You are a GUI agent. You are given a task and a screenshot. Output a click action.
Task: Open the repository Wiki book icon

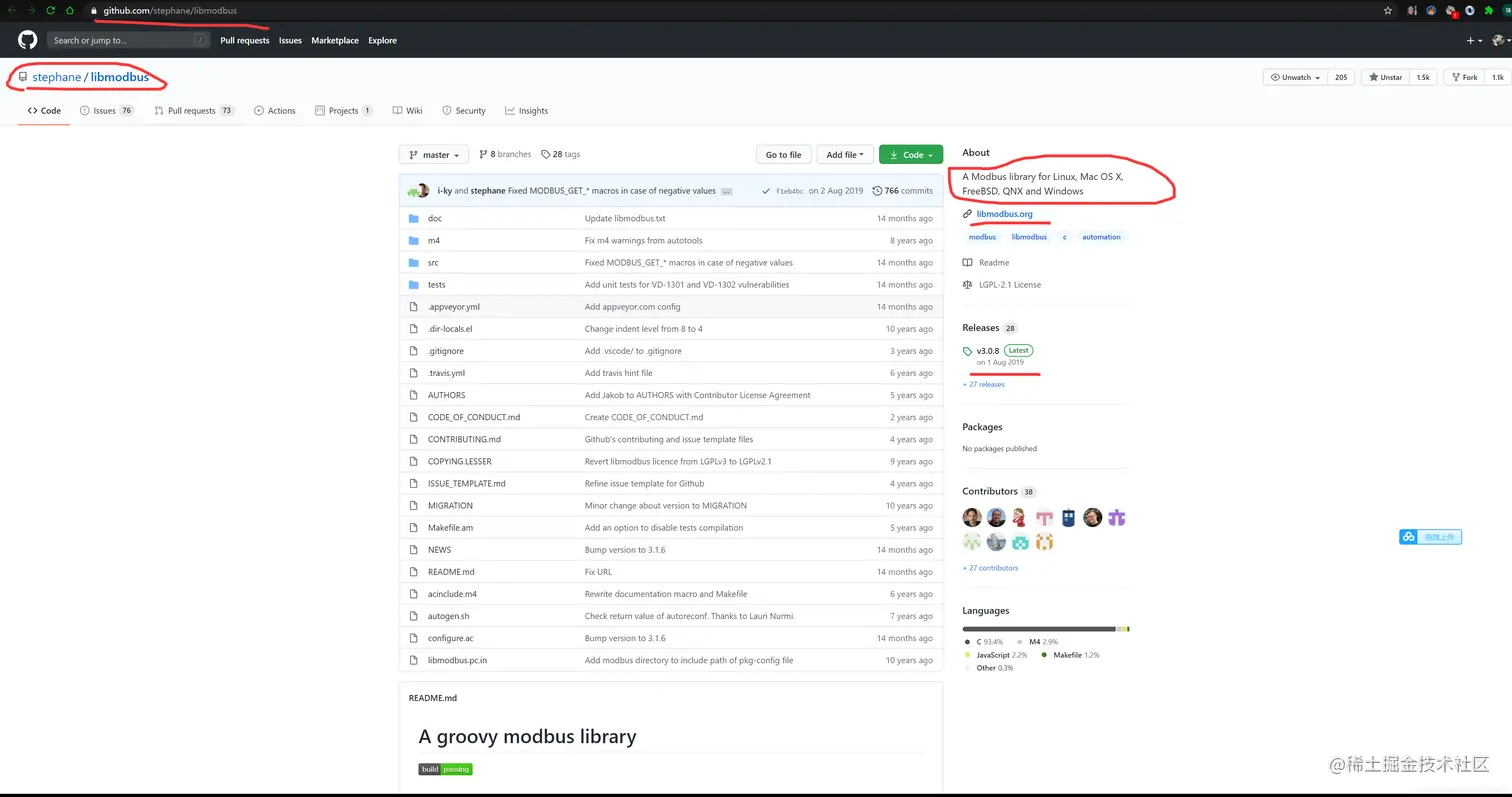pyautogui.click(x=396, y=110)
